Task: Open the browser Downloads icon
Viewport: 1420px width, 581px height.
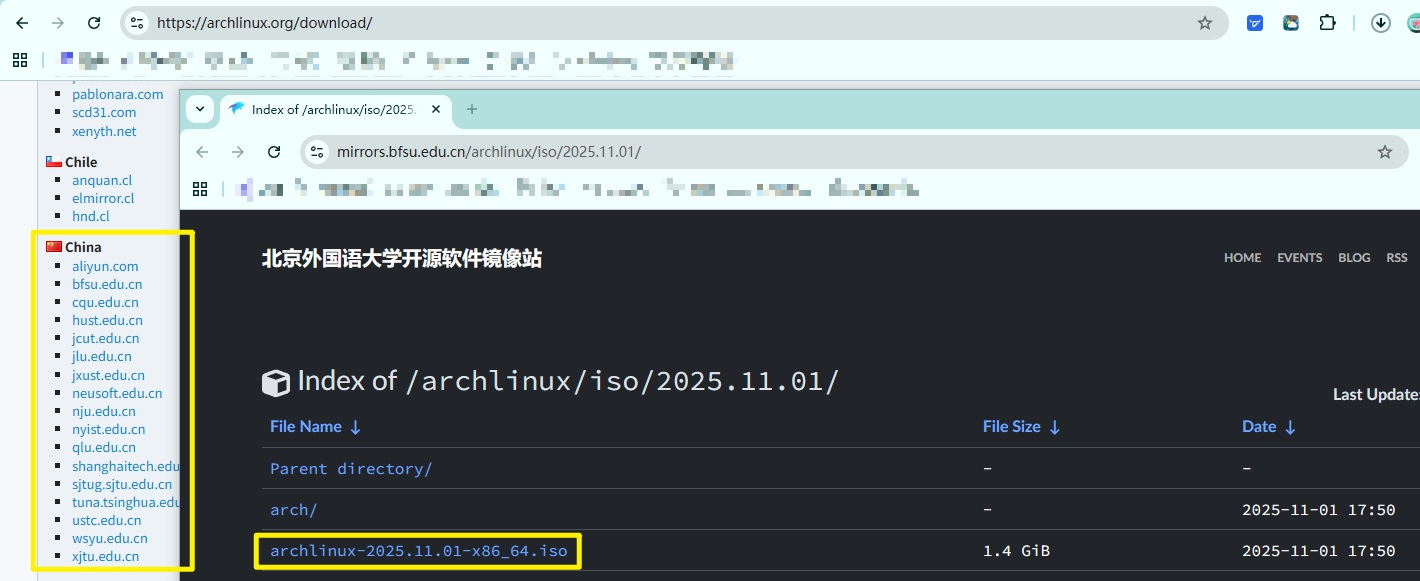Action: click(1380, 22)
